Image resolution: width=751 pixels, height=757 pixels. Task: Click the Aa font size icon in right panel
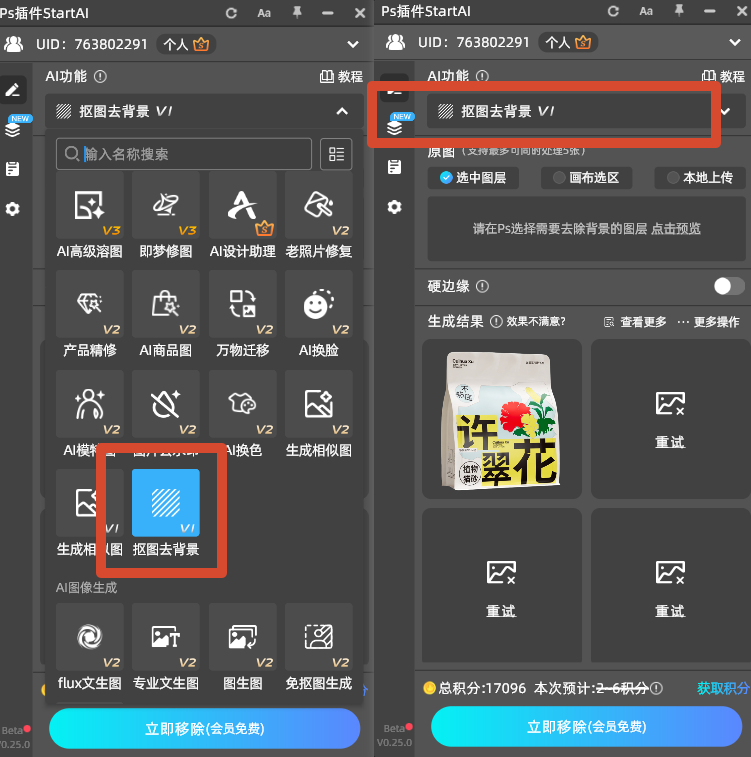(646, 11)
